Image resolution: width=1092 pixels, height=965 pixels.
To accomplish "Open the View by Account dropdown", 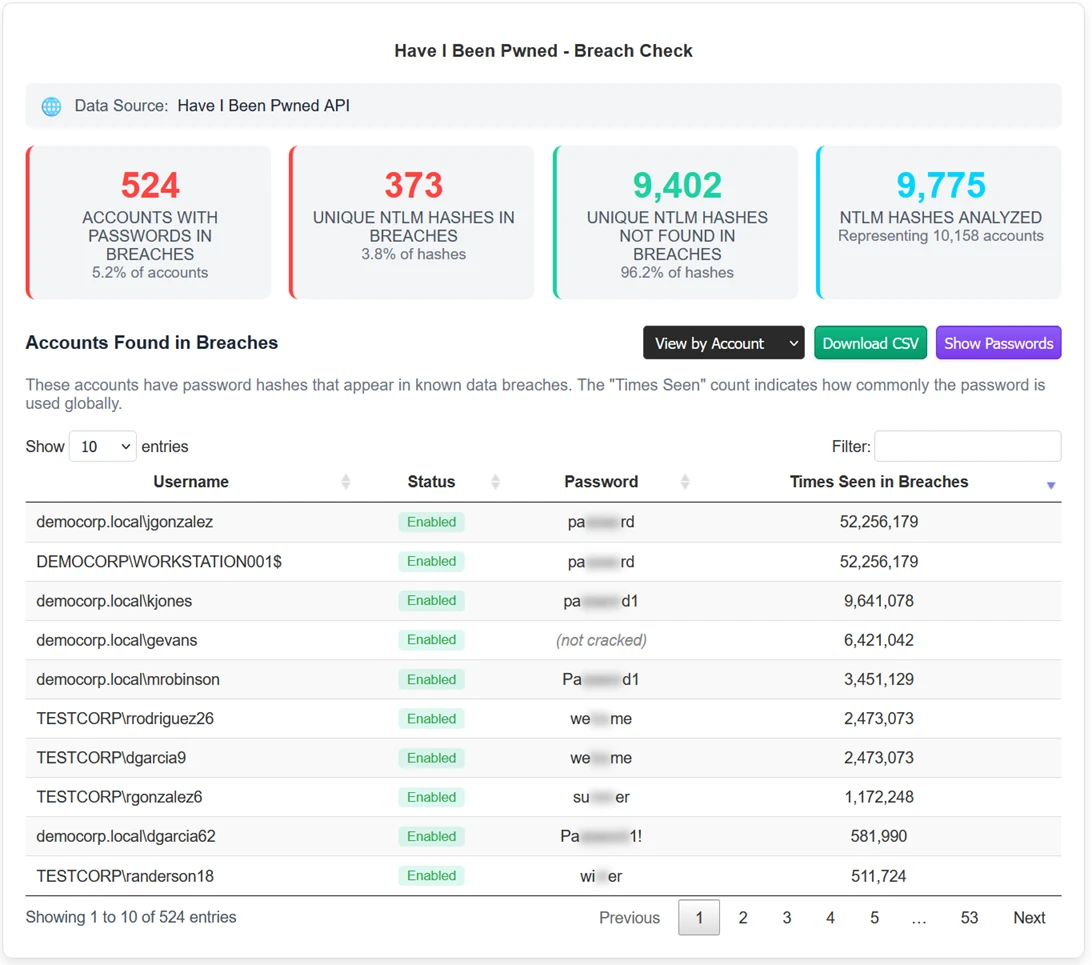I will (724, 343).
